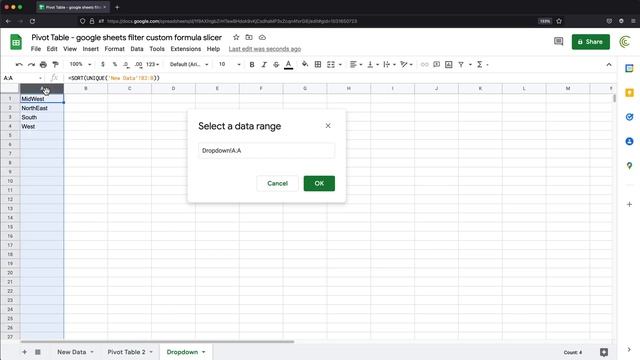Open Calendar in the side panel

629,69
